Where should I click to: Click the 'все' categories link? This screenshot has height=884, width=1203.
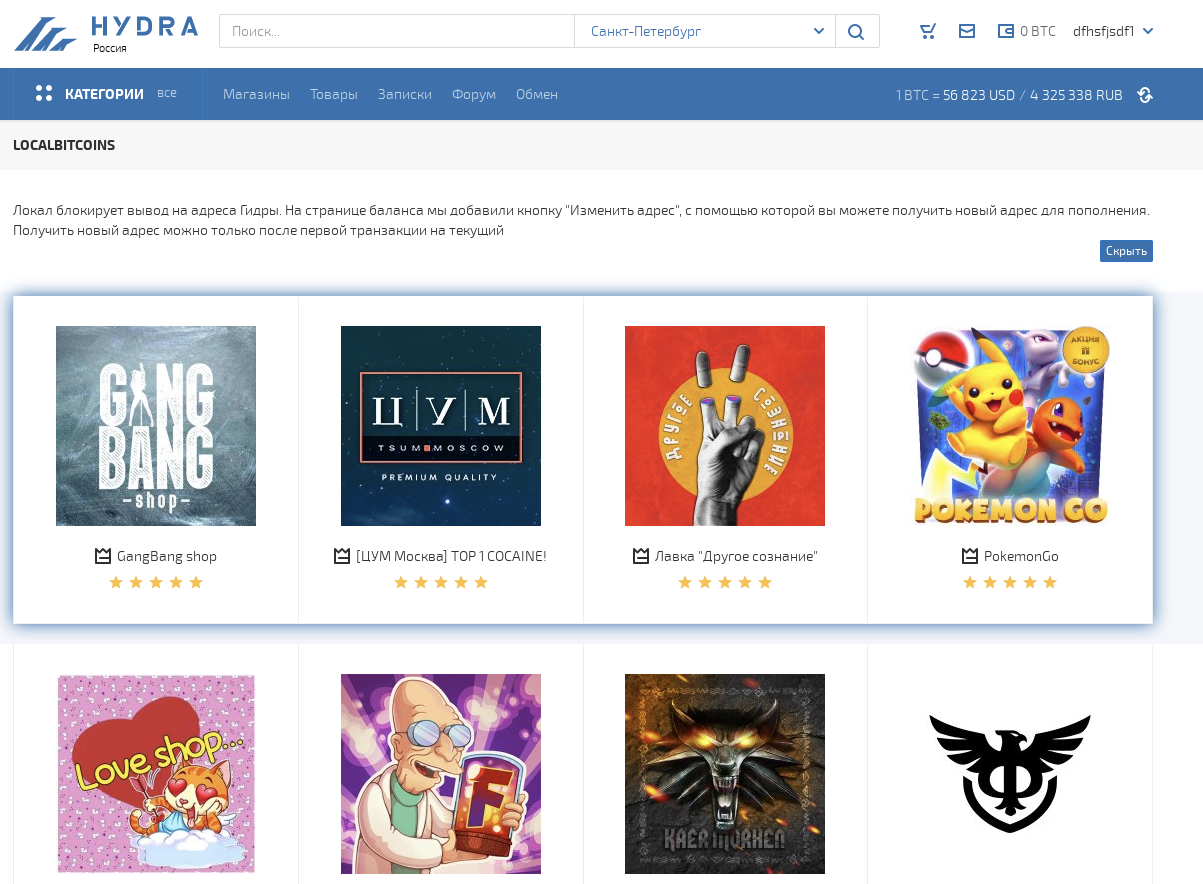[x=166, y=93]
